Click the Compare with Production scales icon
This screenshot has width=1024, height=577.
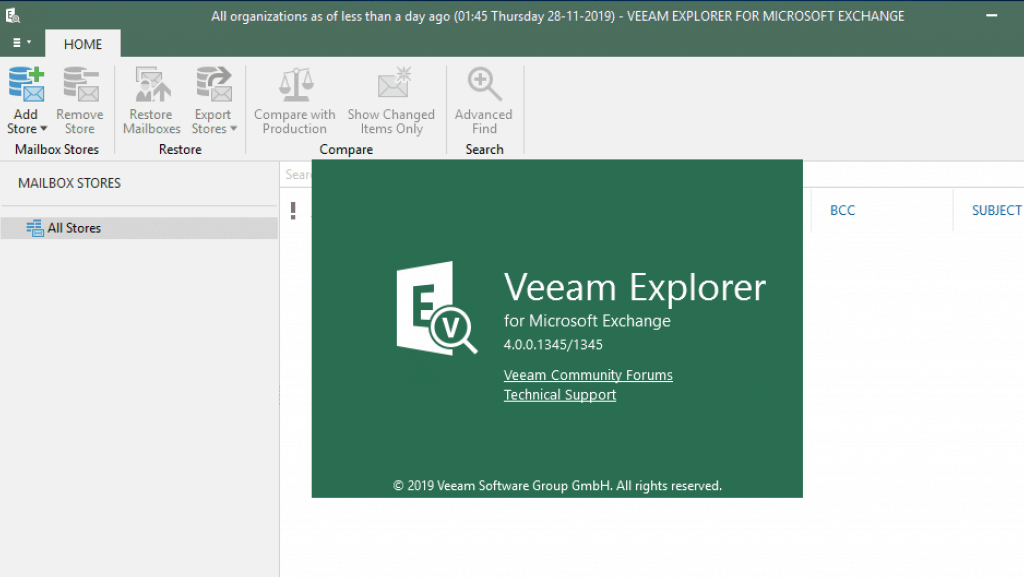(x=296, y=84)
